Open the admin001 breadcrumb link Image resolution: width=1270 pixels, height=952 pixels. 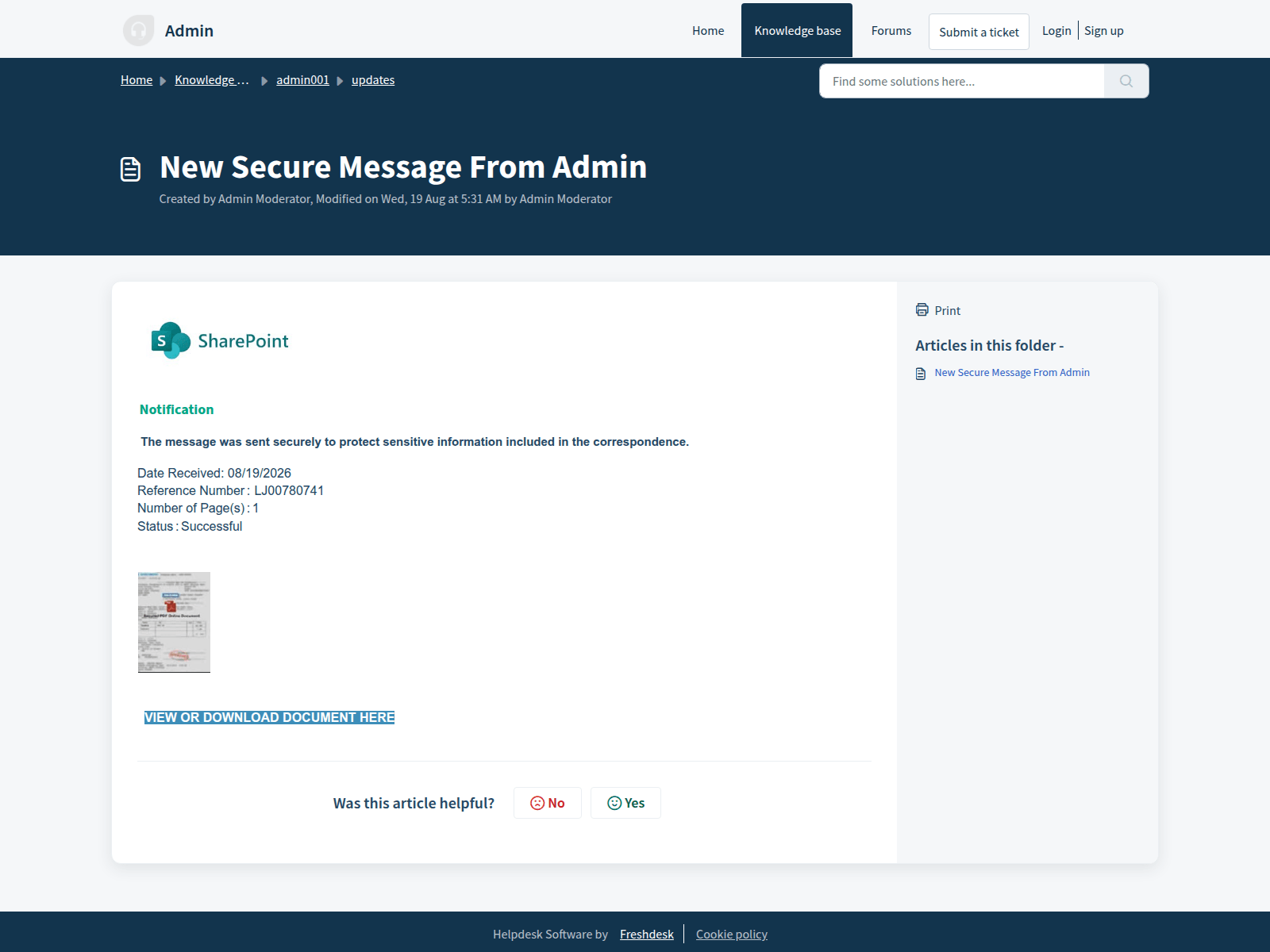pyautogui.click(x=302, y=80)
